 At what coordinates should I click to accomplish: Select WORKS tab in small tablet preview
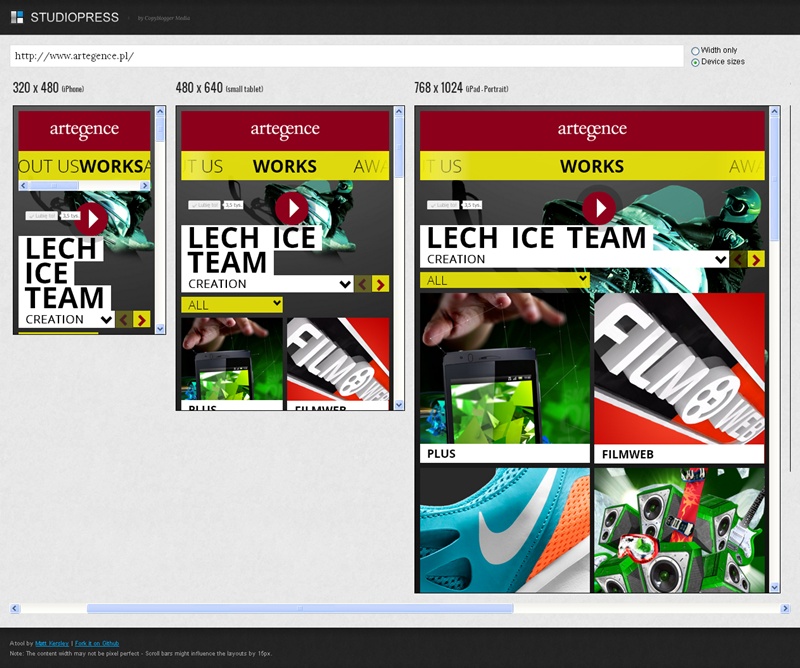(x=285, y=166)
